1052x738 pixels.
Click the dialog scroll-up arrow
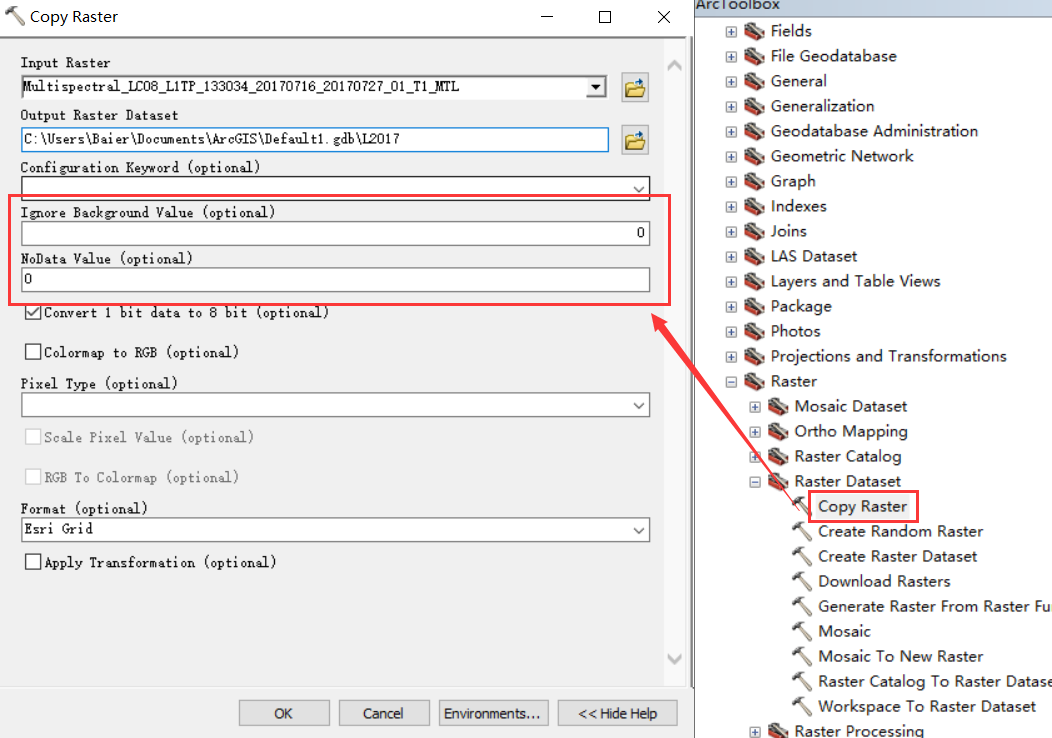point(675,65)
